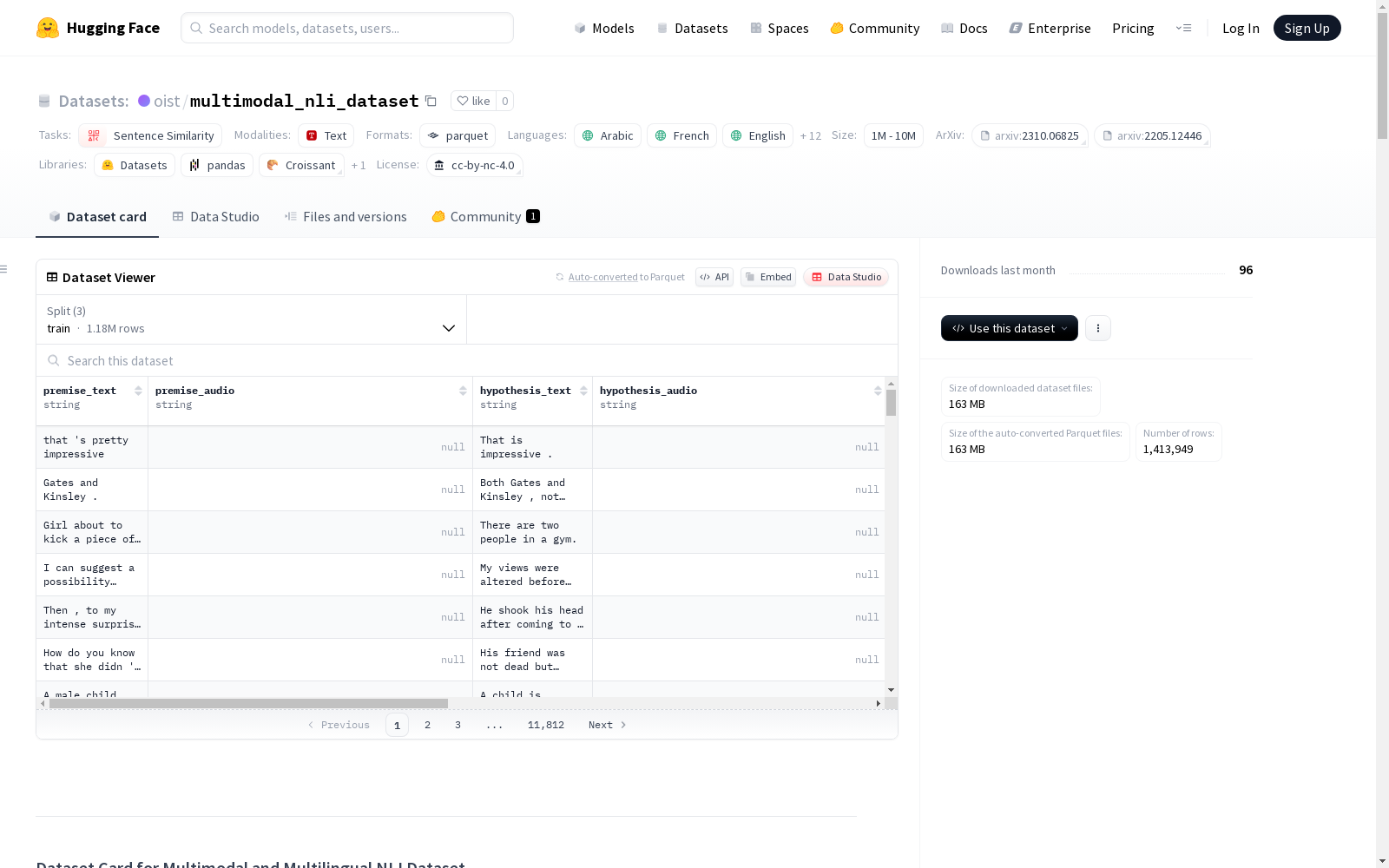Click the Text modality tag
The image size is (1389, 868).
326,135
